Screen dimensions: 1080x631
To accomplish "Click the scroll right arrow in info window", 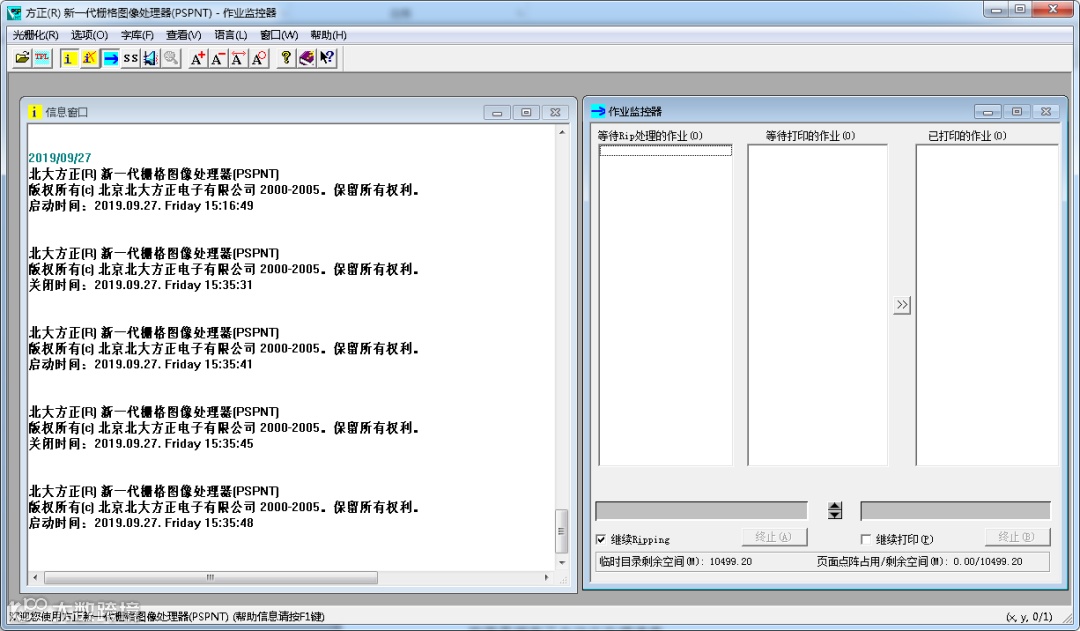I will [547, 577].
